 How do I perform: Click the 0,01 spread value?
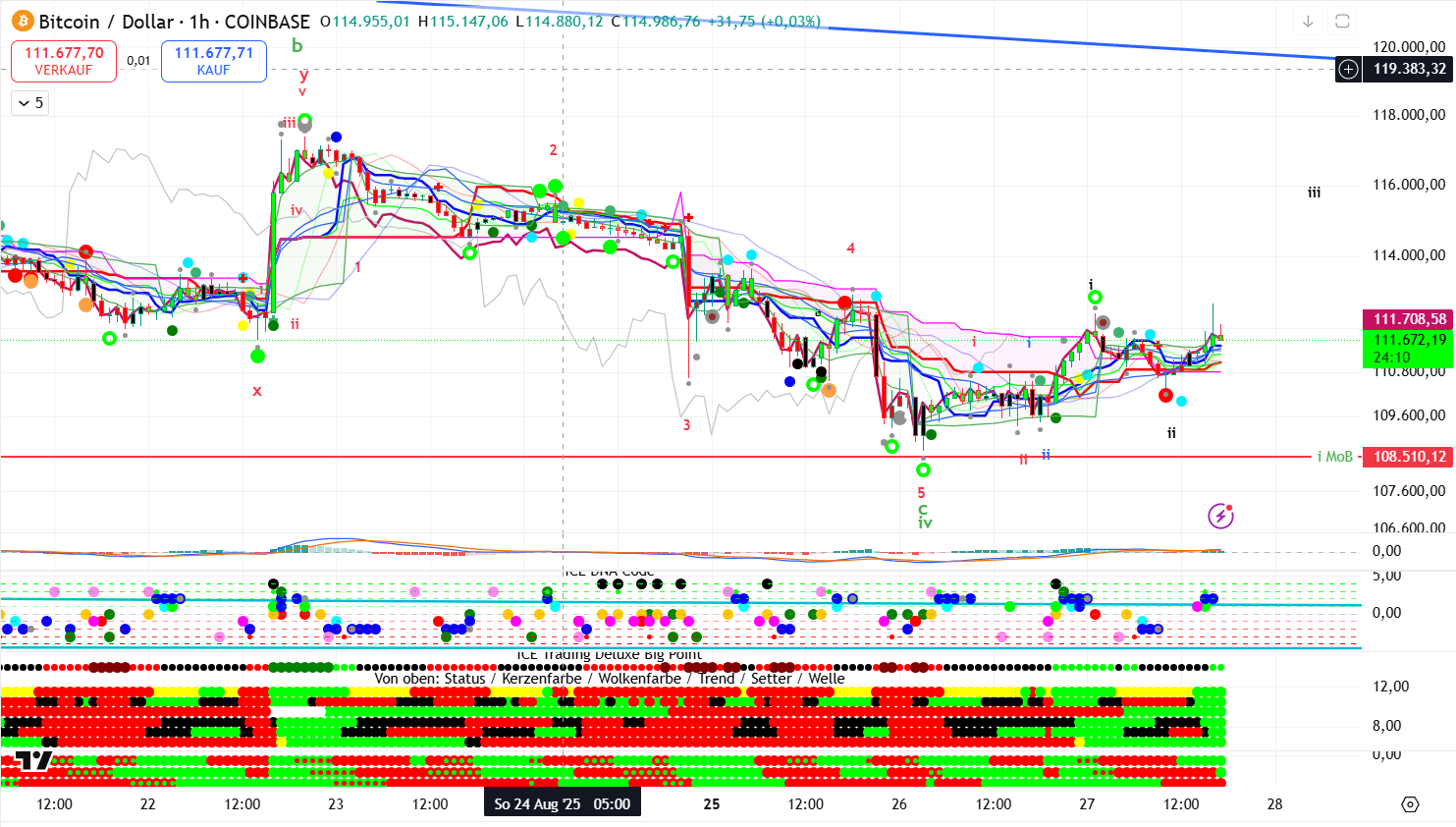pos(138,61)
